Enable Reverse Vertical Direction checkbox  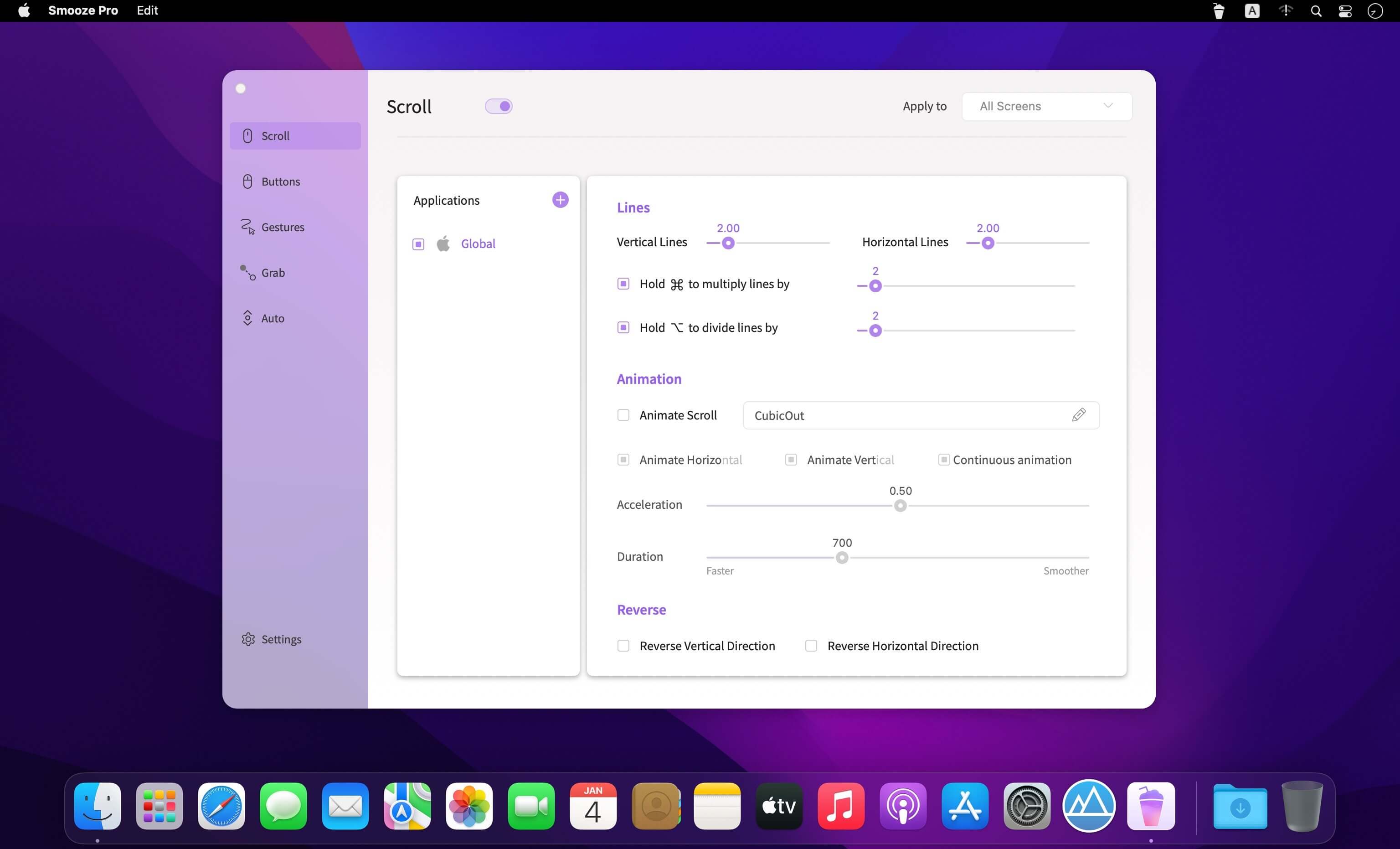(622, 645)
